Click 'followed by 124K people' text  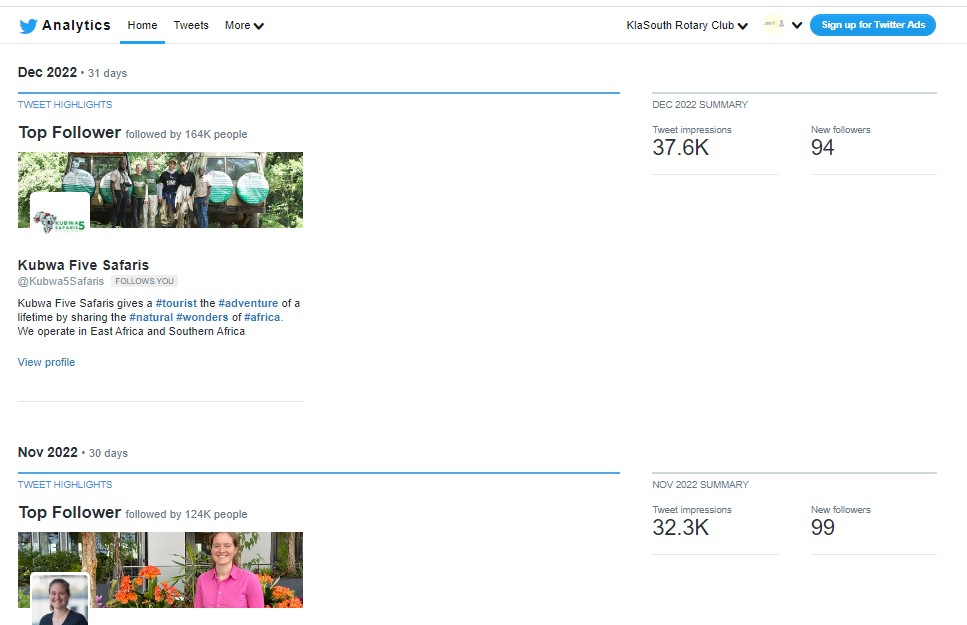click(186, 514)
